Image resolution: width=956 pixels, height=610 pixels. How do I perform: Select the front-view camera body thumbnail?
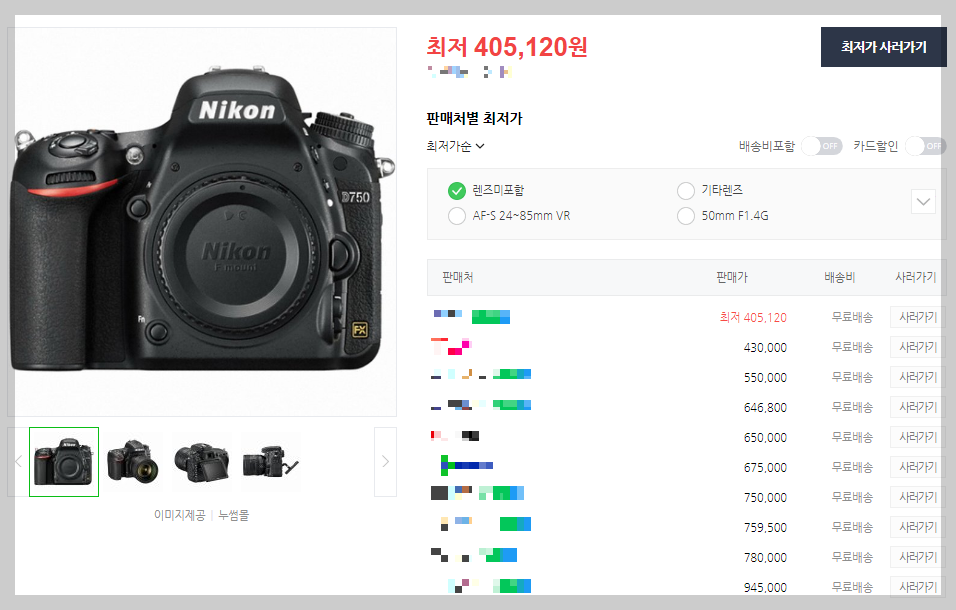click(x=64, y=462)
